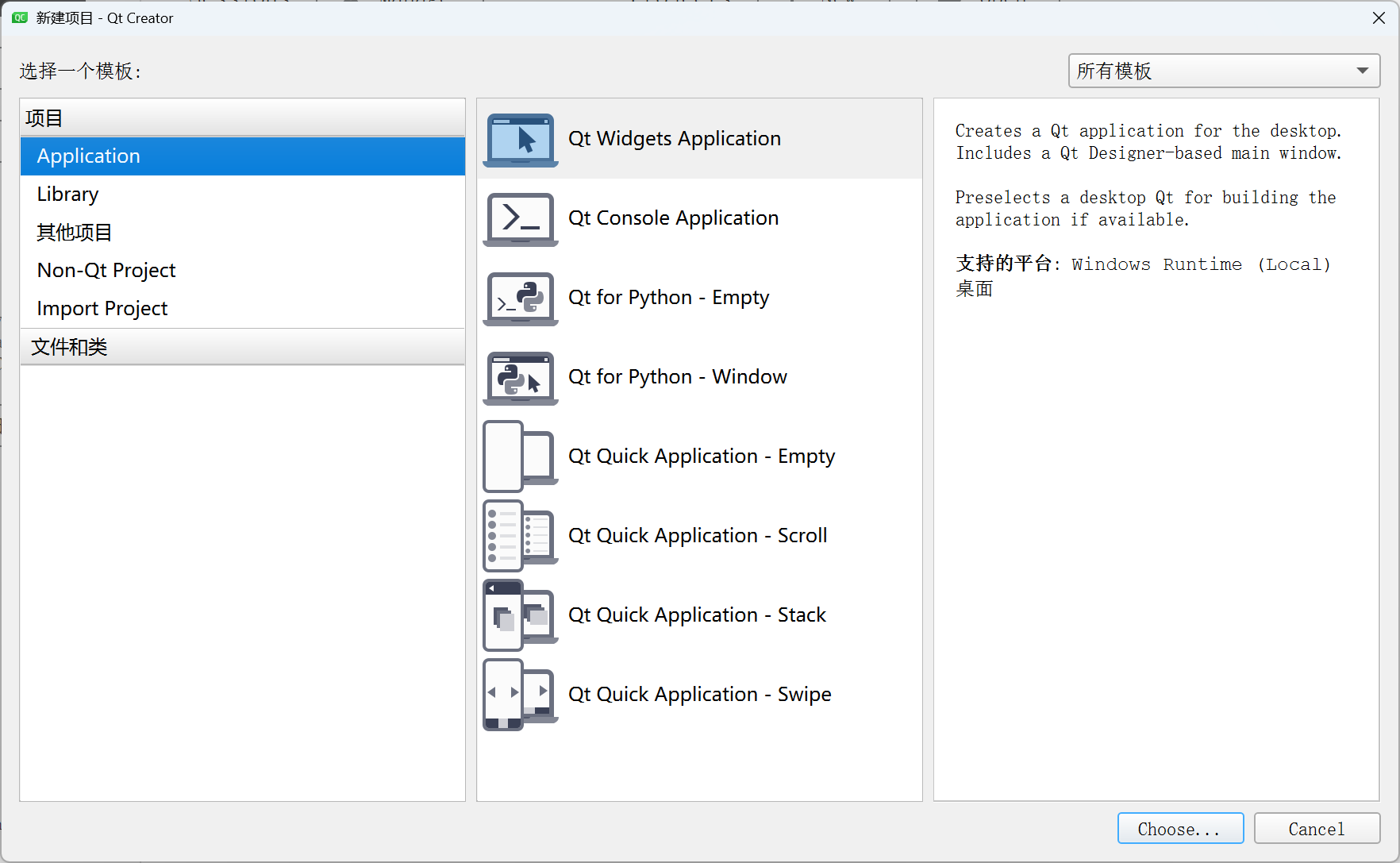Click the Qt Quick Application Empty icon
The width and height of the screenshot is (1400, 863).
[521, 457]
